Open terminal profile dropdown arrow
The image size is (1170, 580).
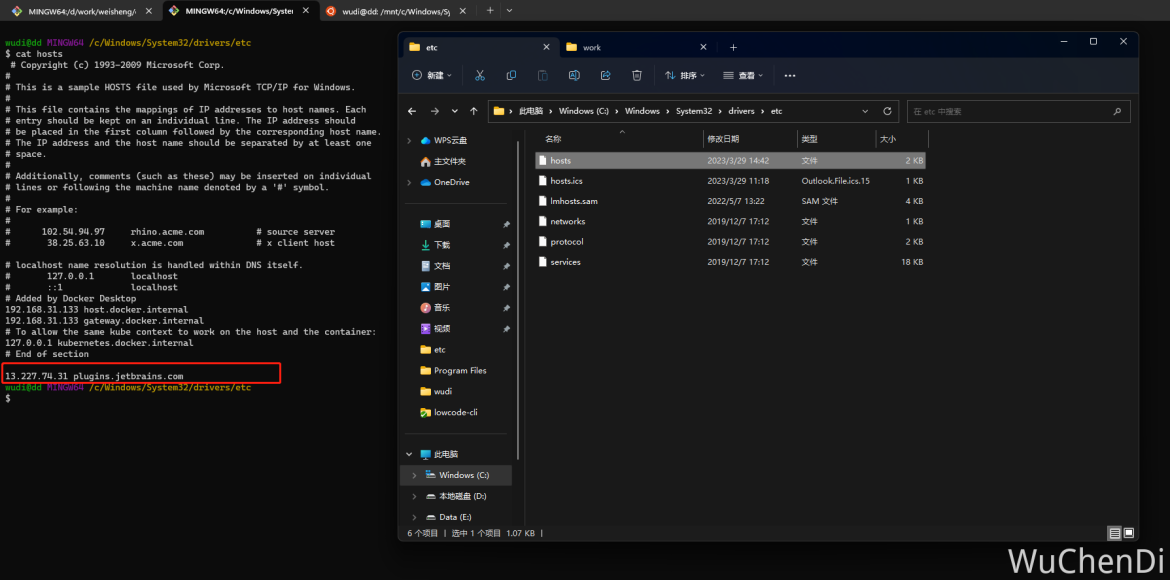coord(509,10)
